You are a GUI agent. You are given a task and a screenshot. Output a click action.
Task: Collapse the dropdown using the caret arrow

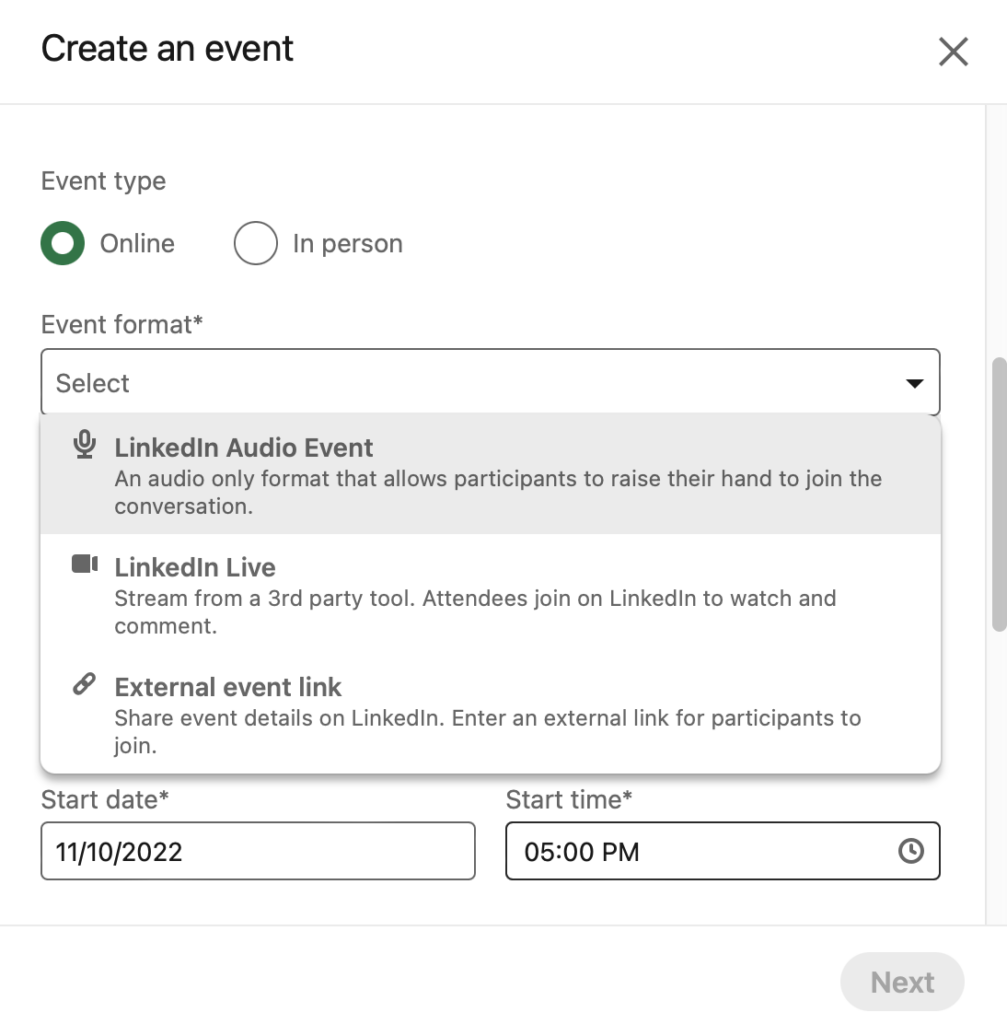(913, 383)
